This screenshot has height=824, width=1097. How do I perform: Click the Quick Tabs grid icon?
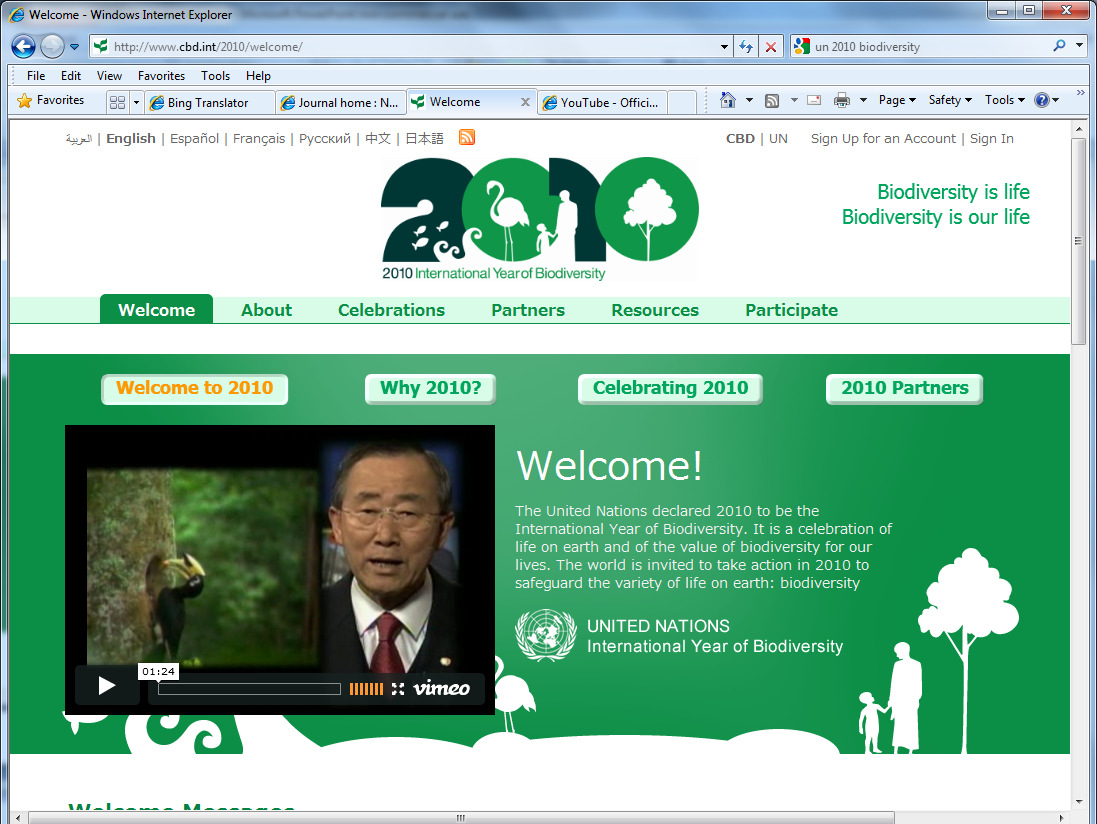click(x=118, y=102)
